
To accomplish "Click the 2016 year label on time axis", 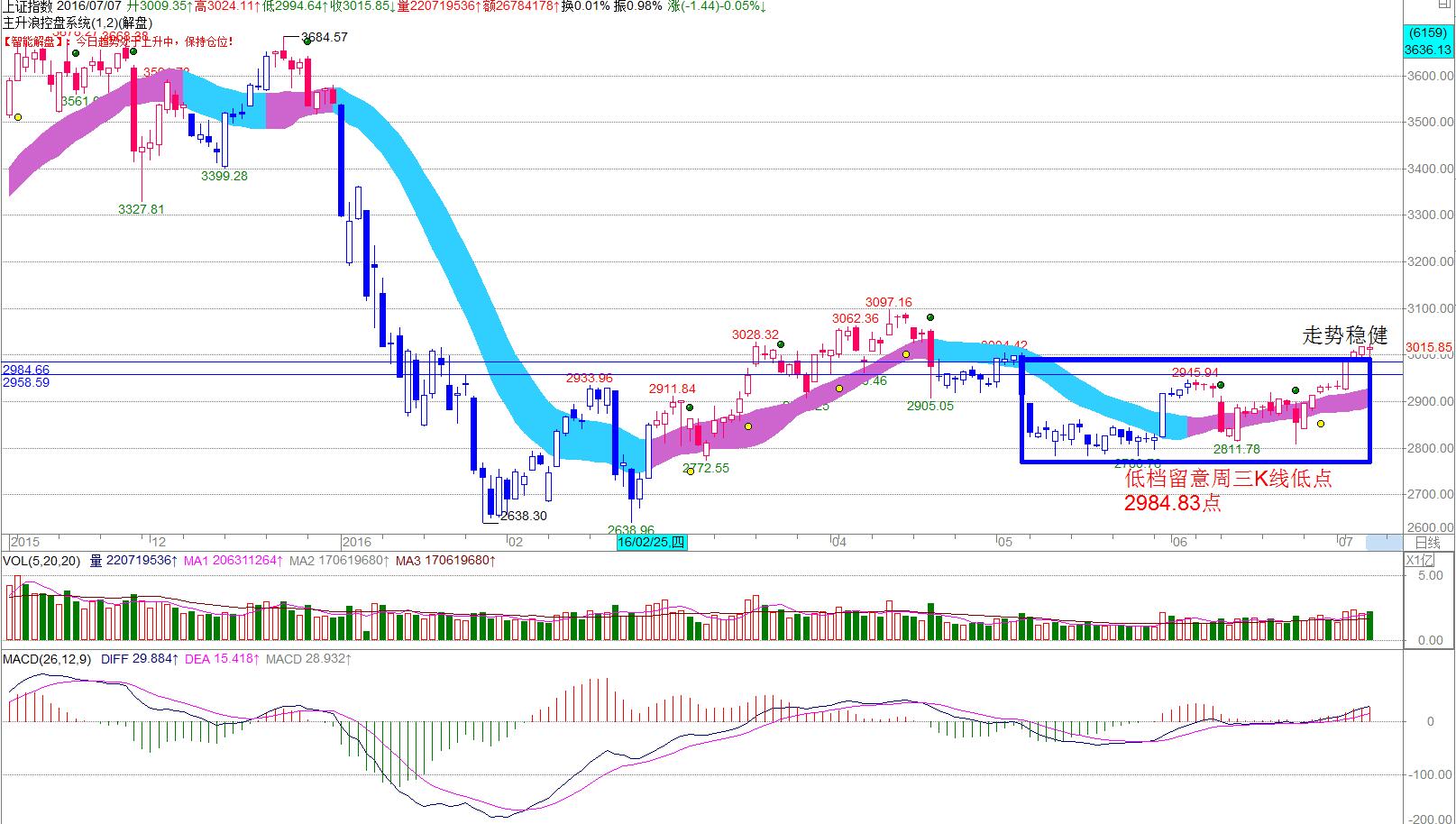I will pyautogui.click(x=357, y=542).
